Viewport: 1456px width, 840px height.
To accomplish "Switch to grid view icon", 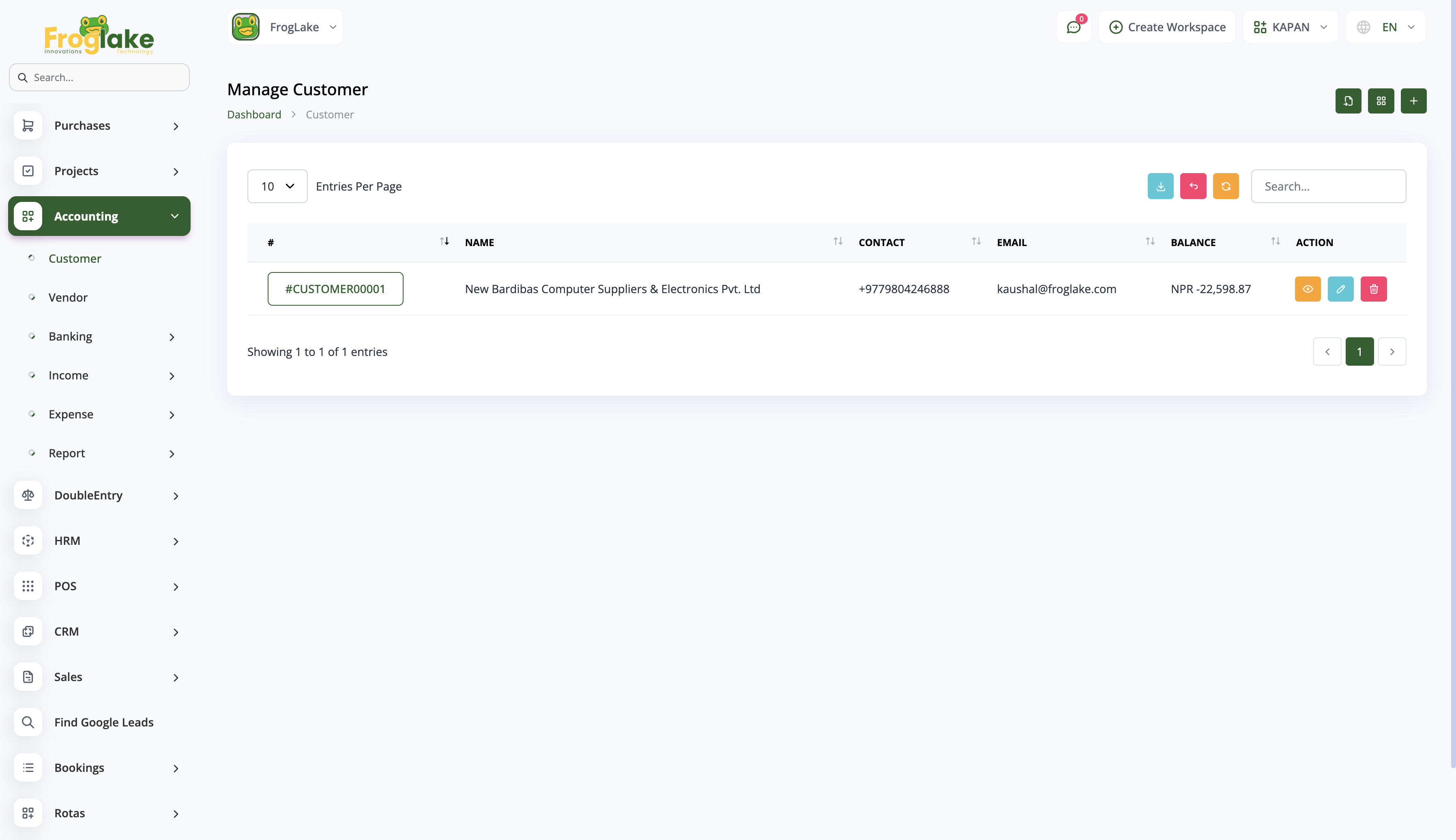I will tap(1381, 101).
